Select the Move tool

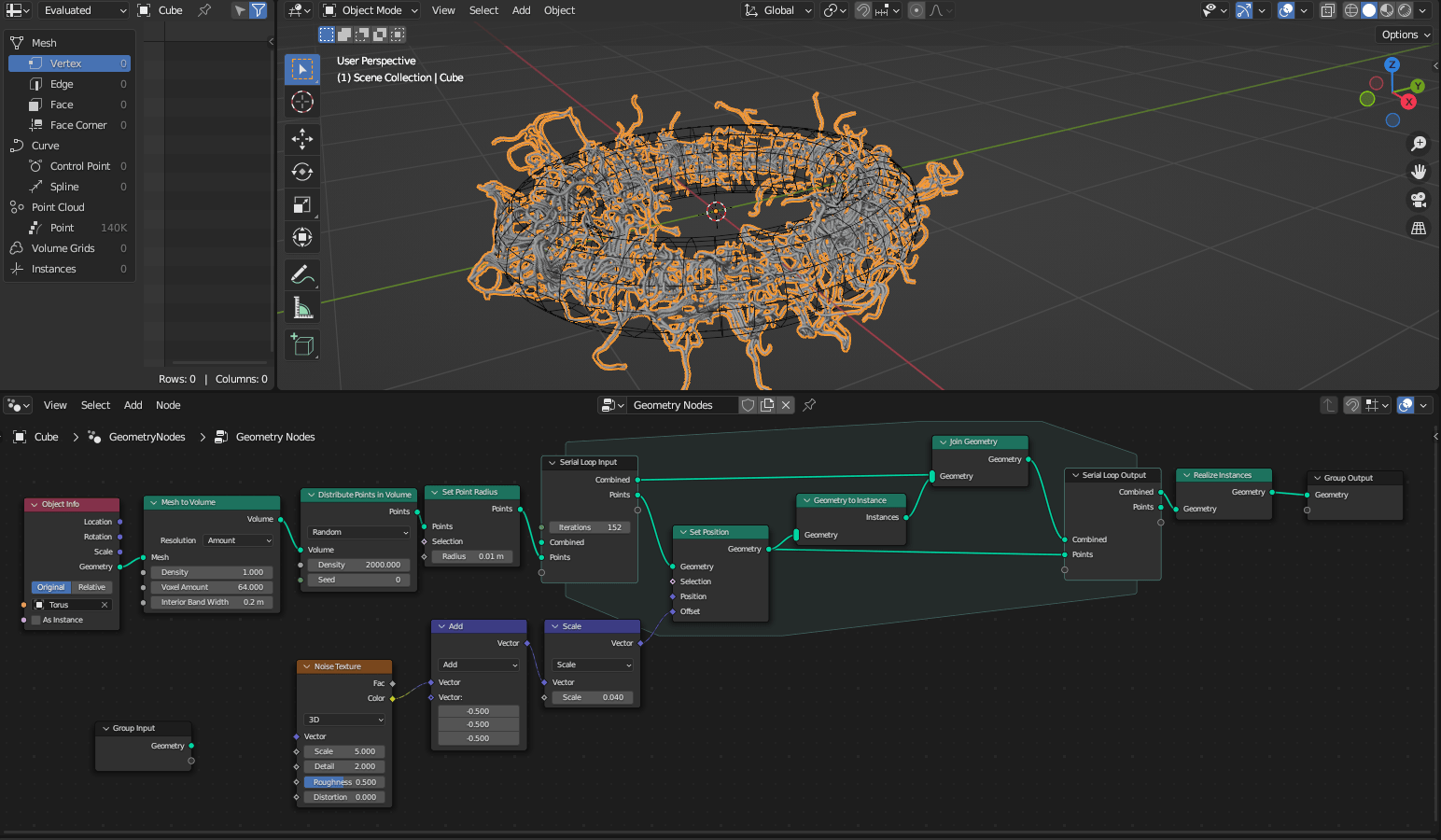tap(302, 138)
